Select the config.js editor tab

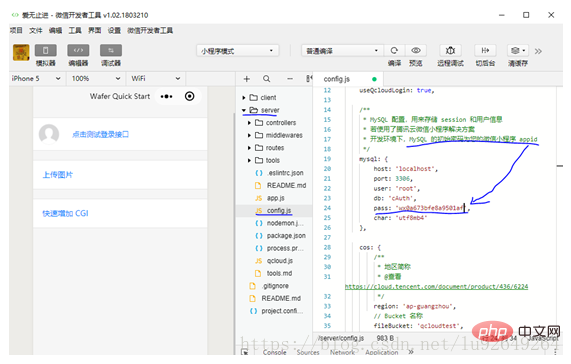pos(336,79)
